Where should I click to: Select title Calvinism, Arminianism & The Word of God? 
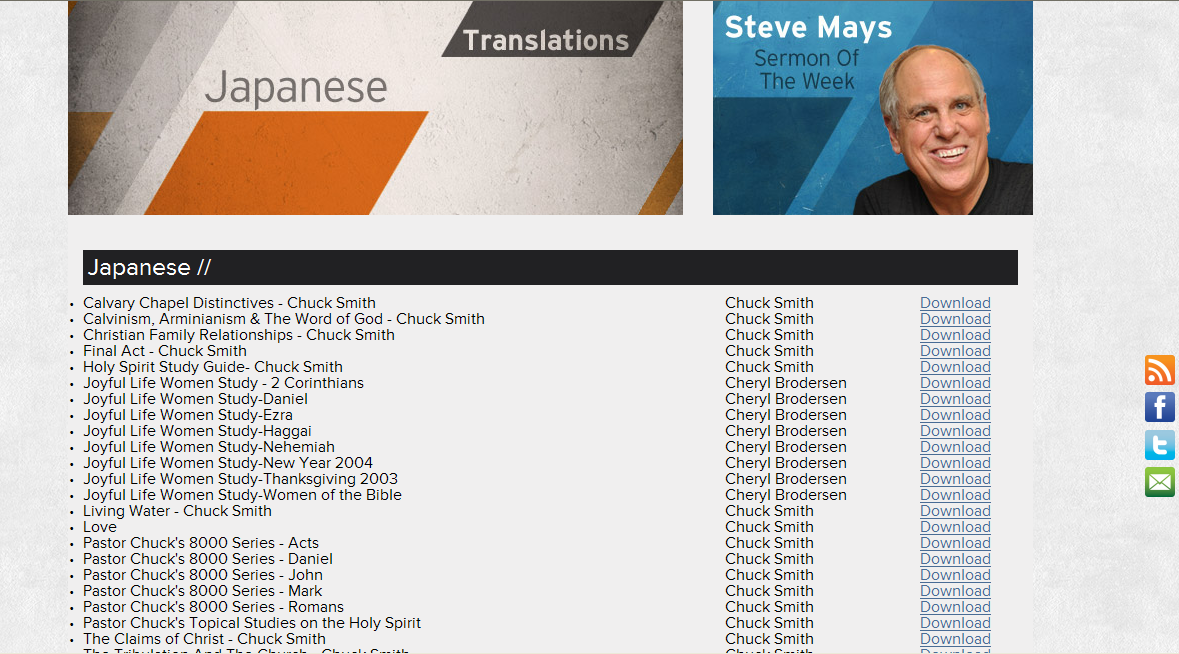point(283,319)
